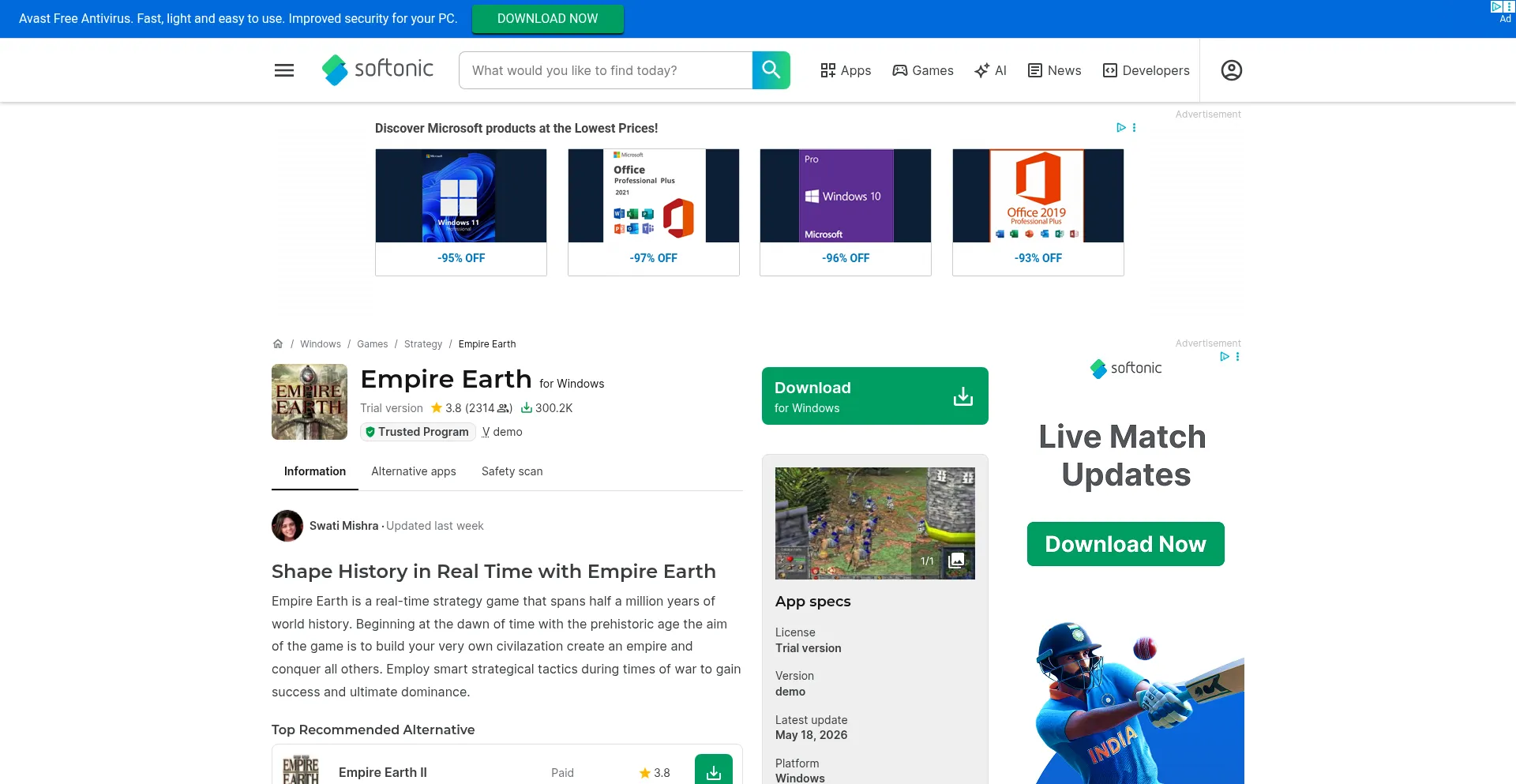Open the AI section
Image resolution: width=1516 pixels, height=784 pixels.
(x=991, y=70)
